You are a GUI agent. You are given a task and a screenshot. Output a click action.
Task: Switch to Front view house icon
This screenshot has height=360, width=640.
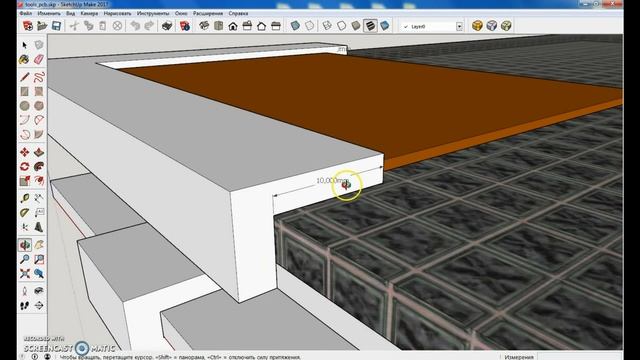click(x=233, y=26)
